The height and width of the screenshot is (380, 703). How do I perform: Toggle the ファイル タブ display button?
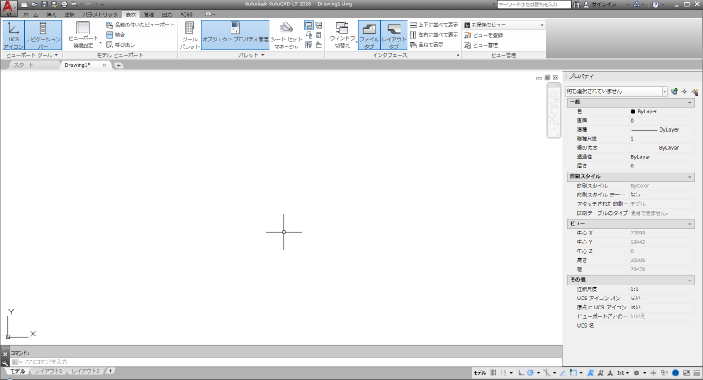(x=369, y=35)
